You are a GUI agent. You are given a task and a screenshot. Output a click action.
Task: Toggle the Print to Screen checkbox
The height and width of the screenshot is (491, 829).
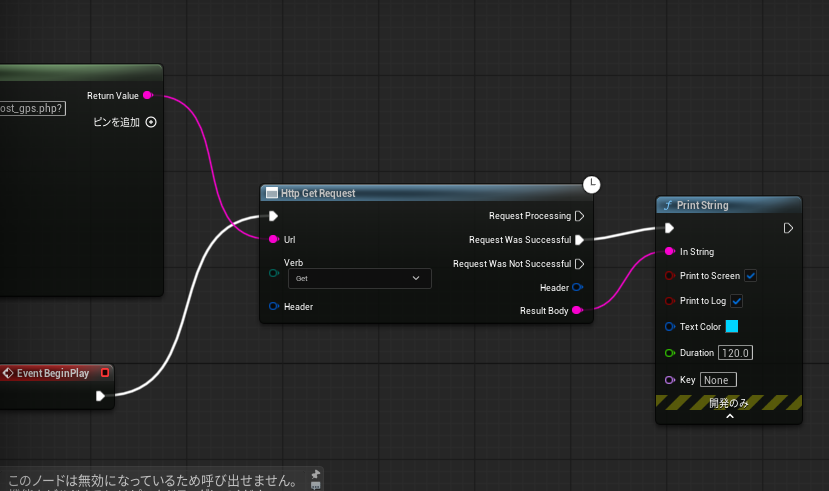point(750,276)
